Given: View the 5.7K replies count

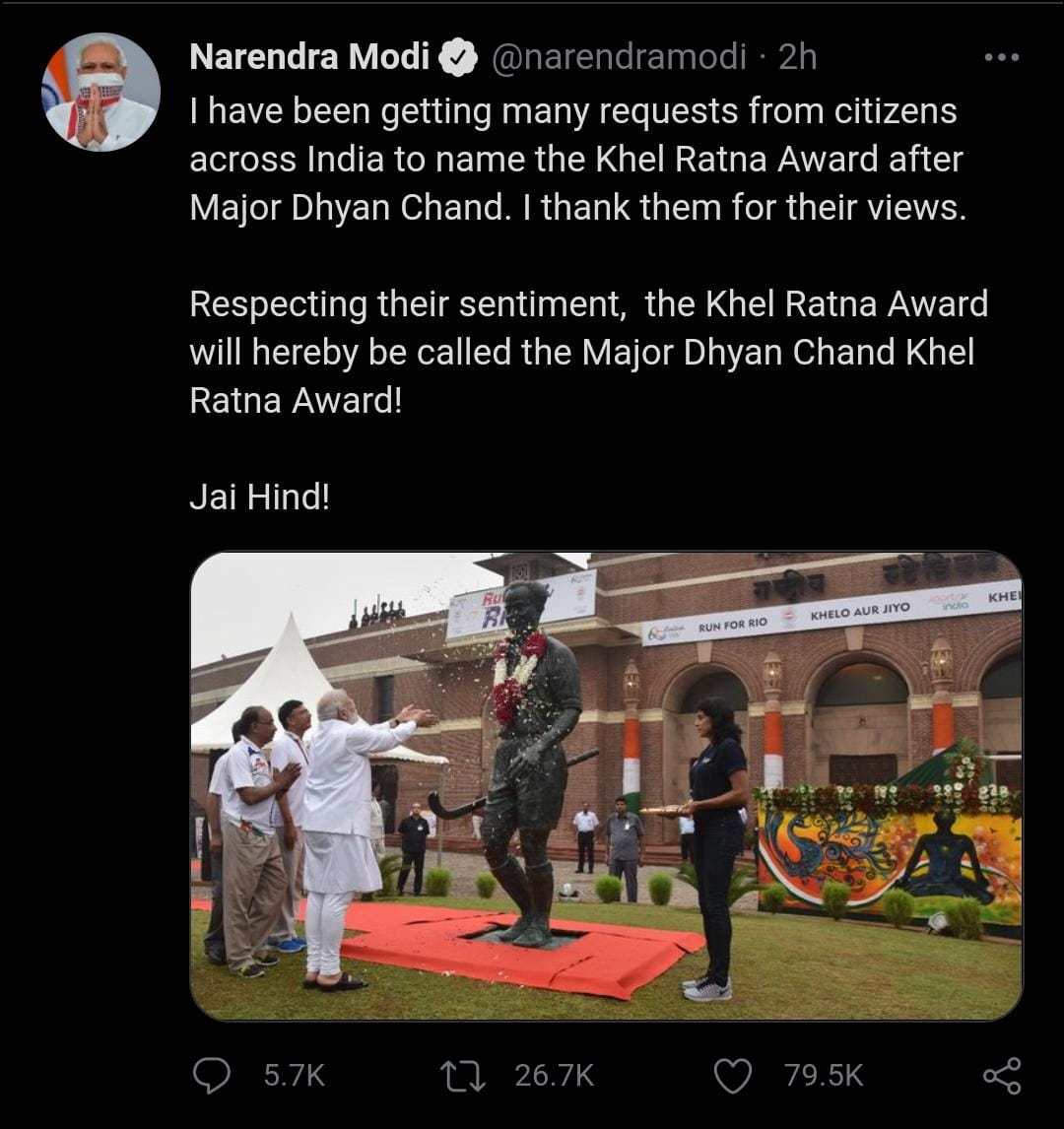Looking at the screenshot, I should (294, 1075).
